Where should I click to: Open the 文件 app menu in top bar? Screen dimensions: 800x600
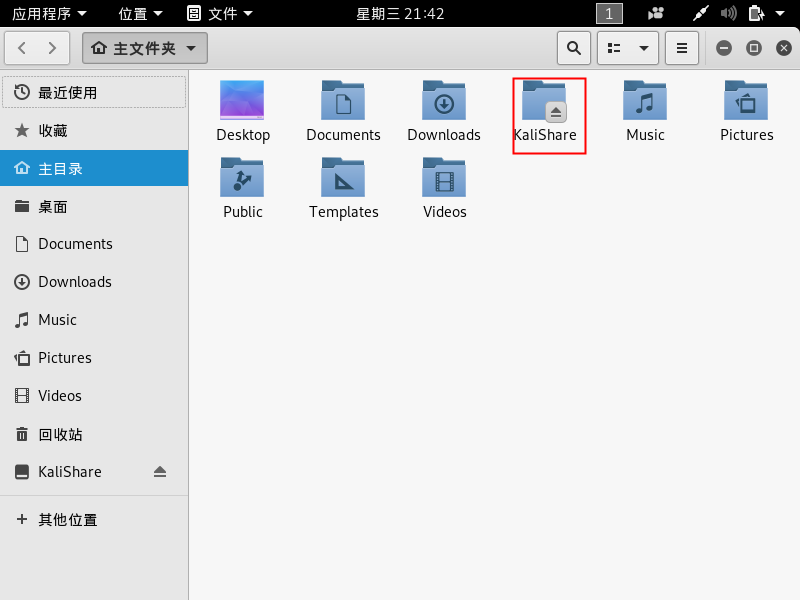[219, 13]
